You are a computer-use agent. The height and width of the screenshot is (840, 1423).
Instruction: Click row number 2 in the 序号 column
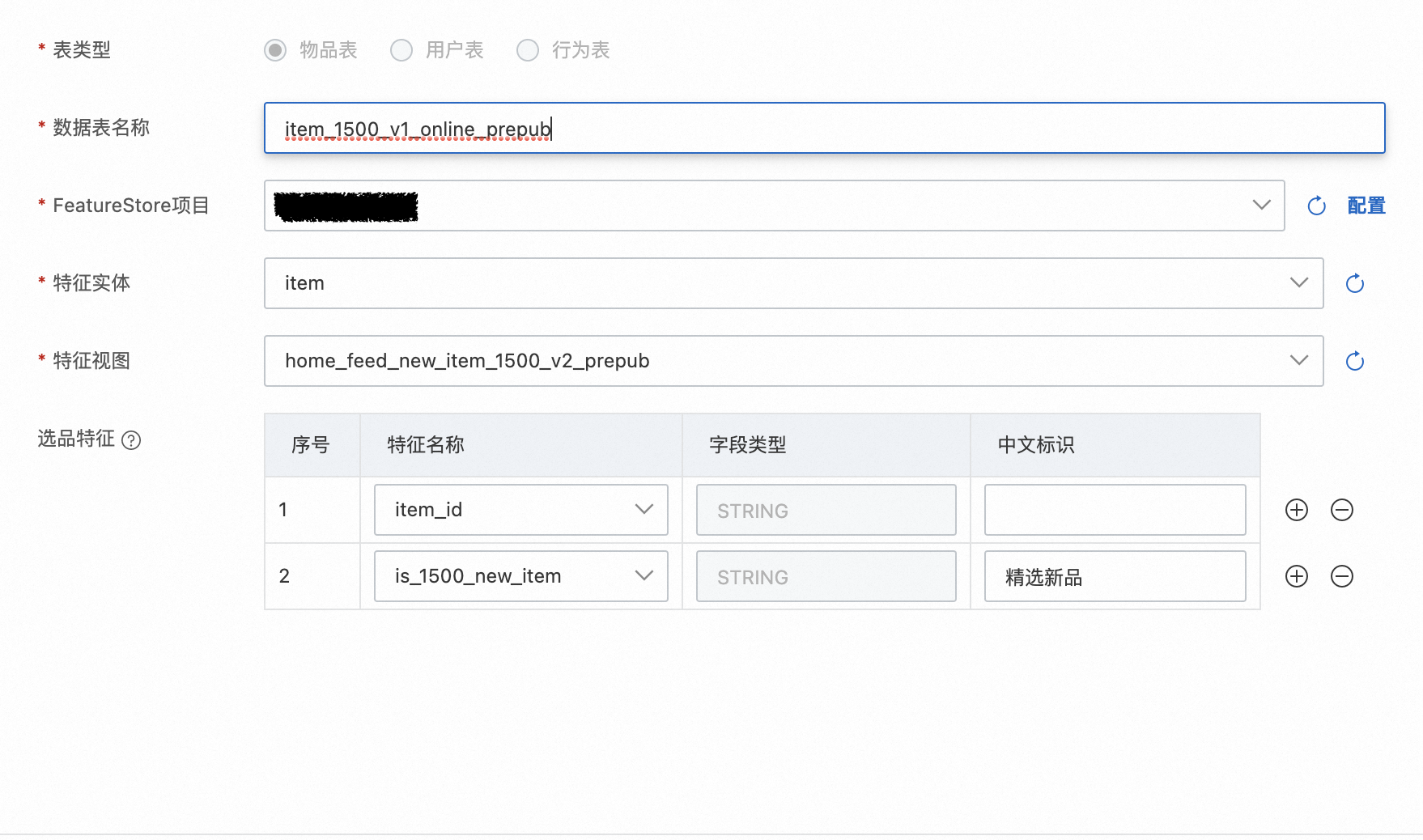point(284,576)
